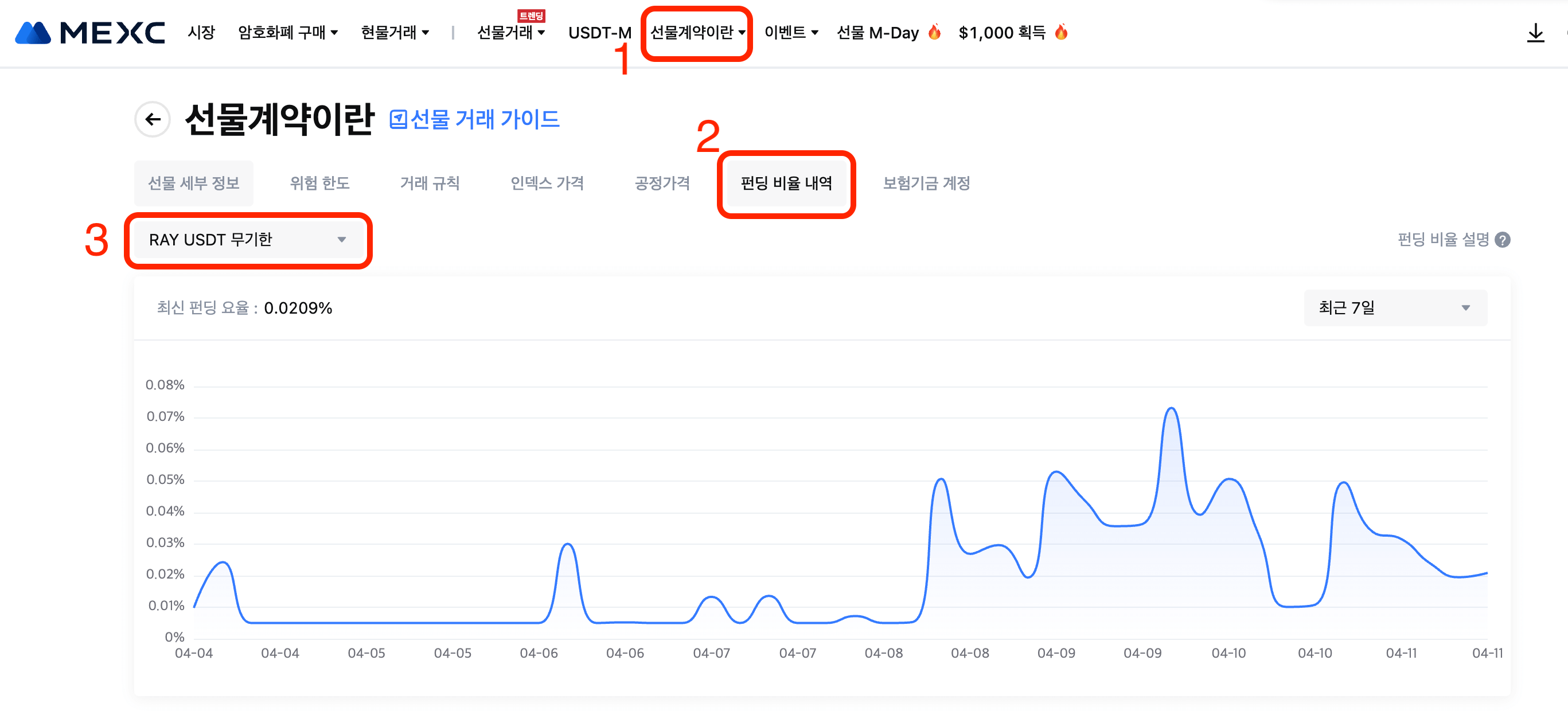The height and width of the screenshot is (711, 1568).
Task: Click the 선물 거래 가이드 link
Action: (485, 120)
